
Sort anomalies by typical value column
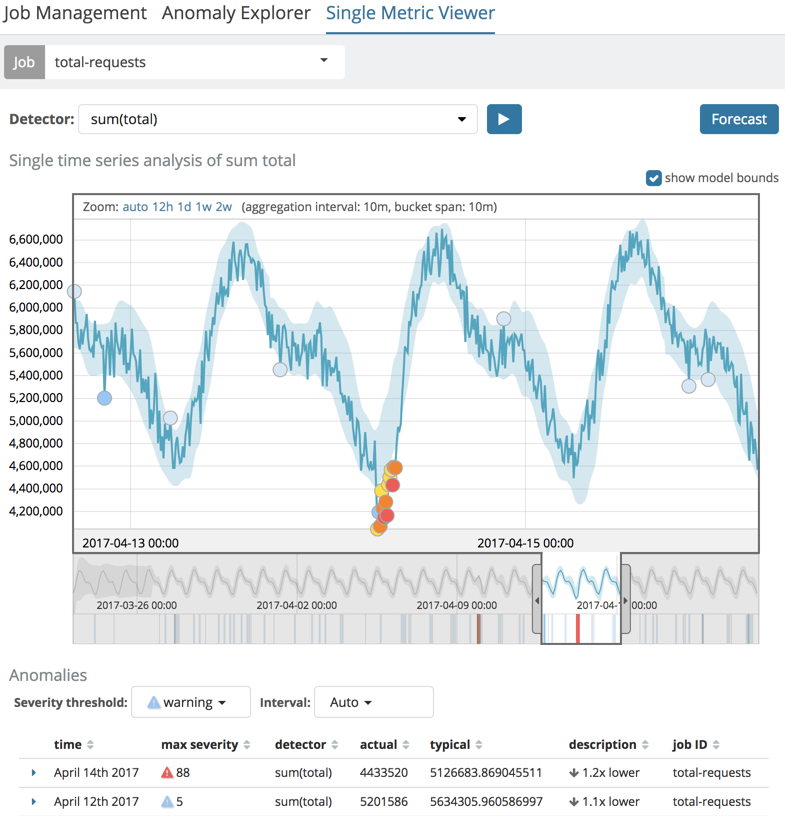(x=456, y=745)
